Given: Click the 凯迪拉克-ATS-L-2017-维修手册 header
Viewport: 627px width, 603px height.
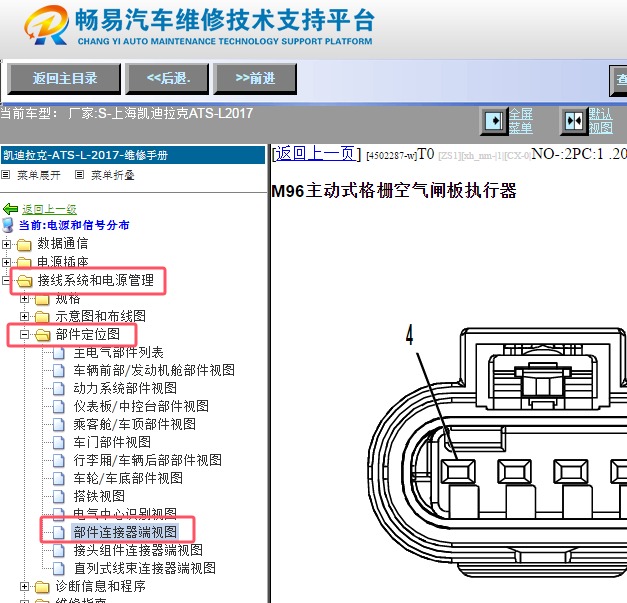Looking at the screenshot, I should 133,155.
